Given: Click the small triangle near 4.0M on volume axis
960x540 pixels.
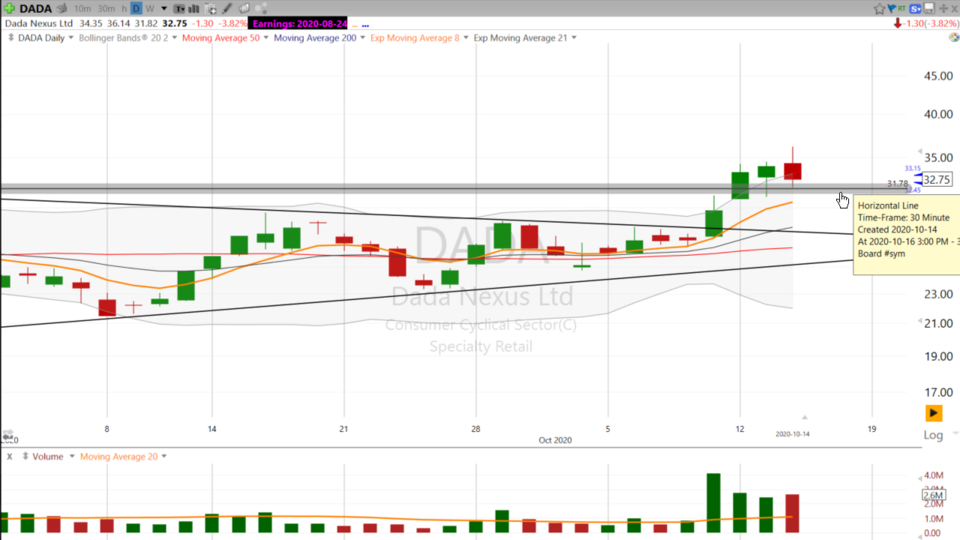Looking at the screenshot, I should 919,479.
